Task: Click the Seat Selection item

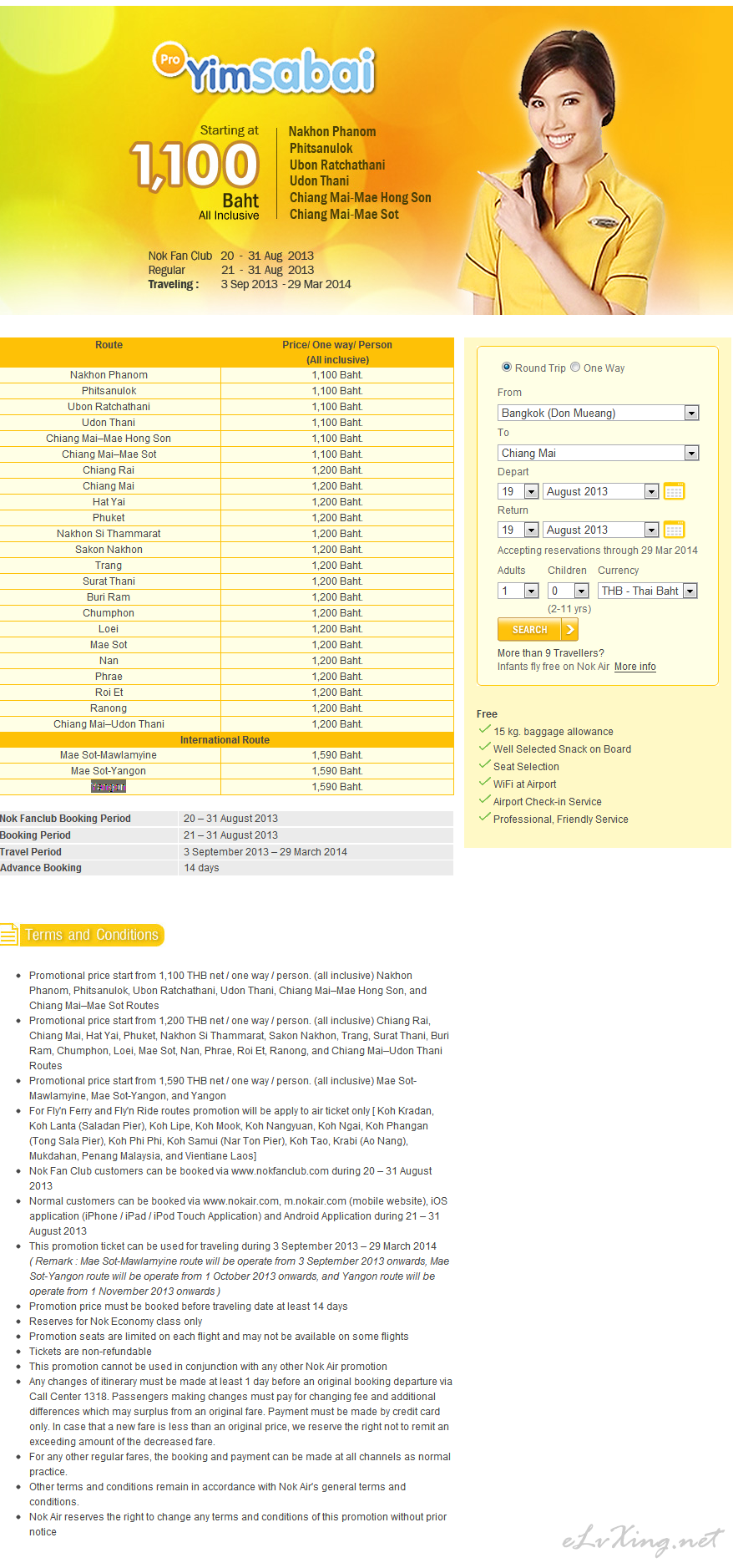Action: pyautogui.click(x=526, y=767)
